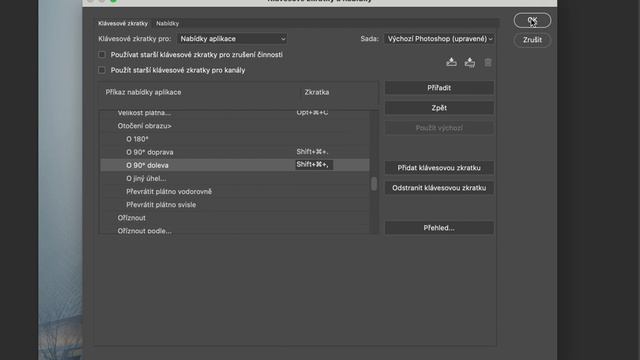
Task: Click the Zpět button
Action: point(439,108)
